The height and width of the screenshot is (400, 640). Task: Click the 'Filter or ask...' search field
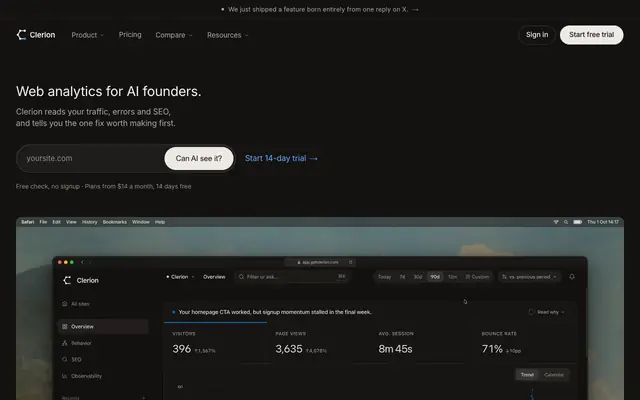click(292, 277)
